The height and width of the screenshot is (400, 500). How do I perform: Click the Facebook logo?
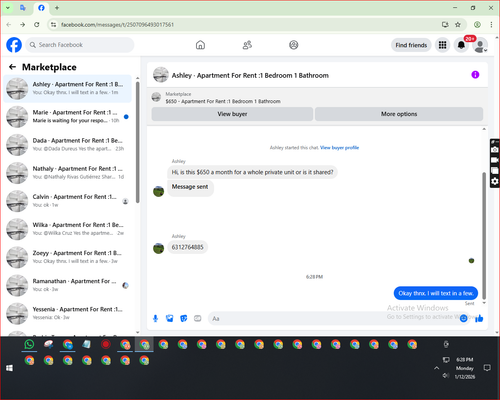(x=14, y=45)
